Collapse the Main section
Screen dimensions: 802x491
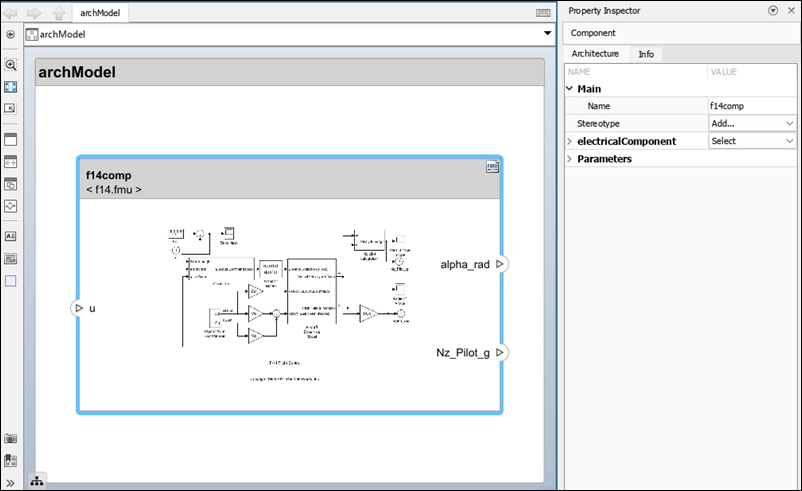click(x=570, y=89)
